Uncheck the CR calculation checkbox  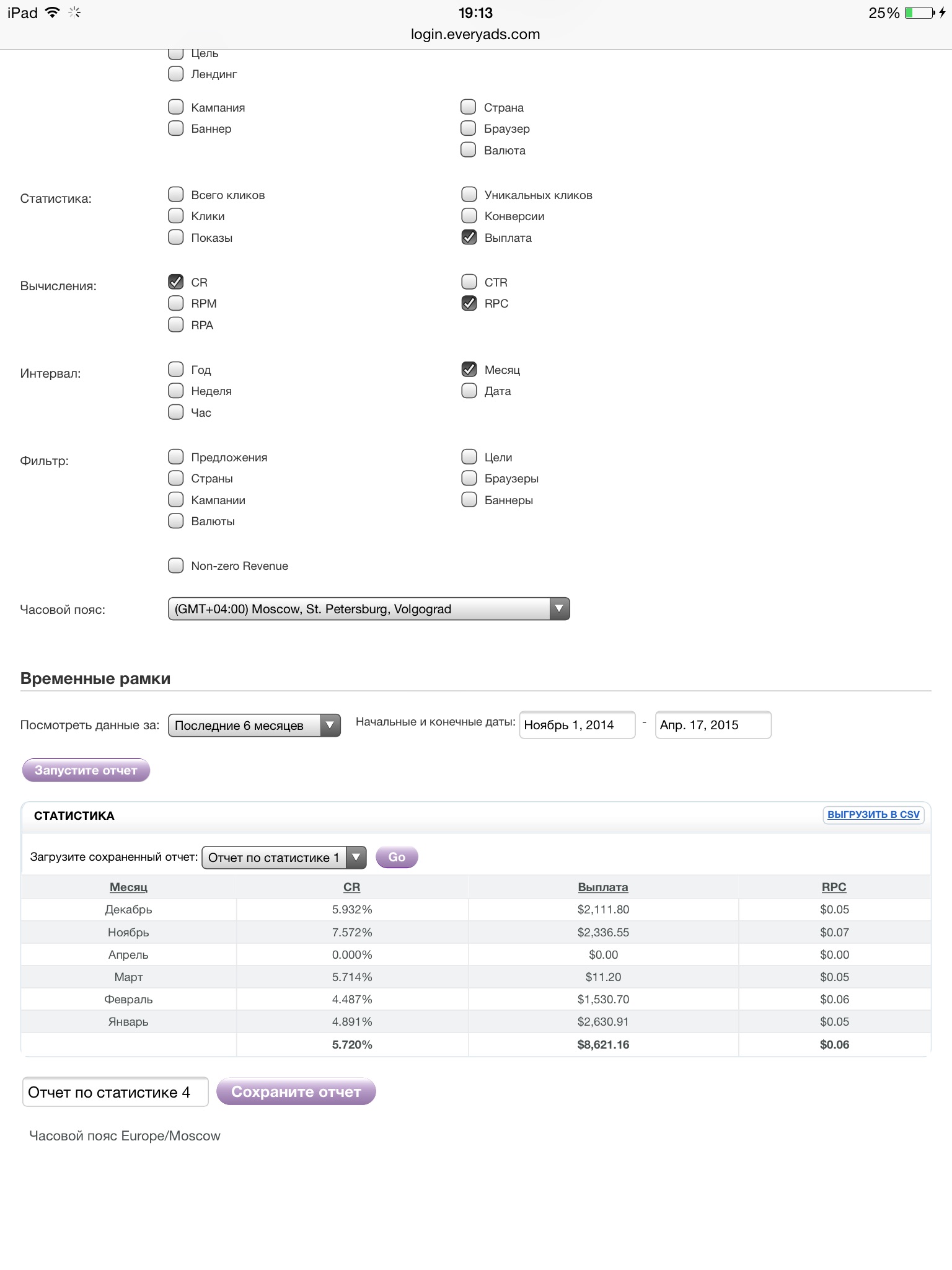point(176,282)
